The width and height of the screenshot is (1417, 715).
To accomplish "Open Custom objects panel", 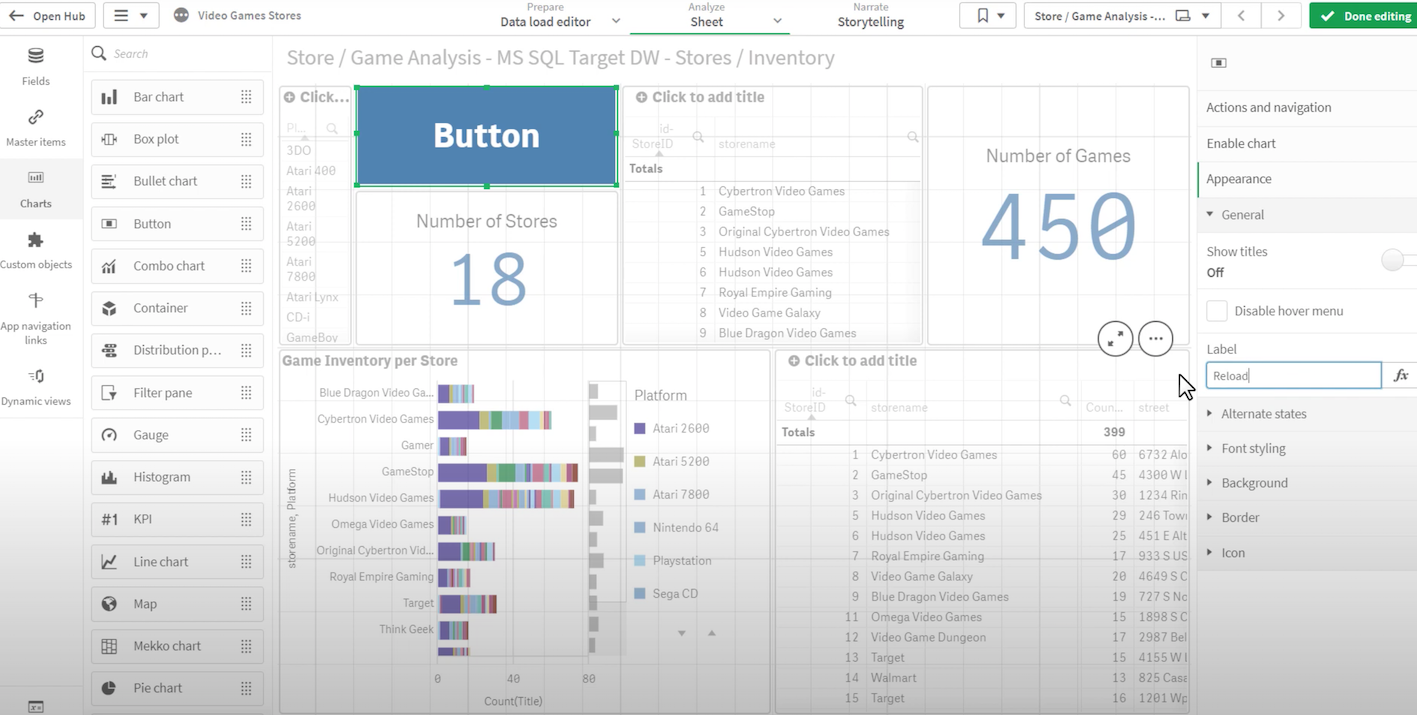I will (x=38, y=252).
